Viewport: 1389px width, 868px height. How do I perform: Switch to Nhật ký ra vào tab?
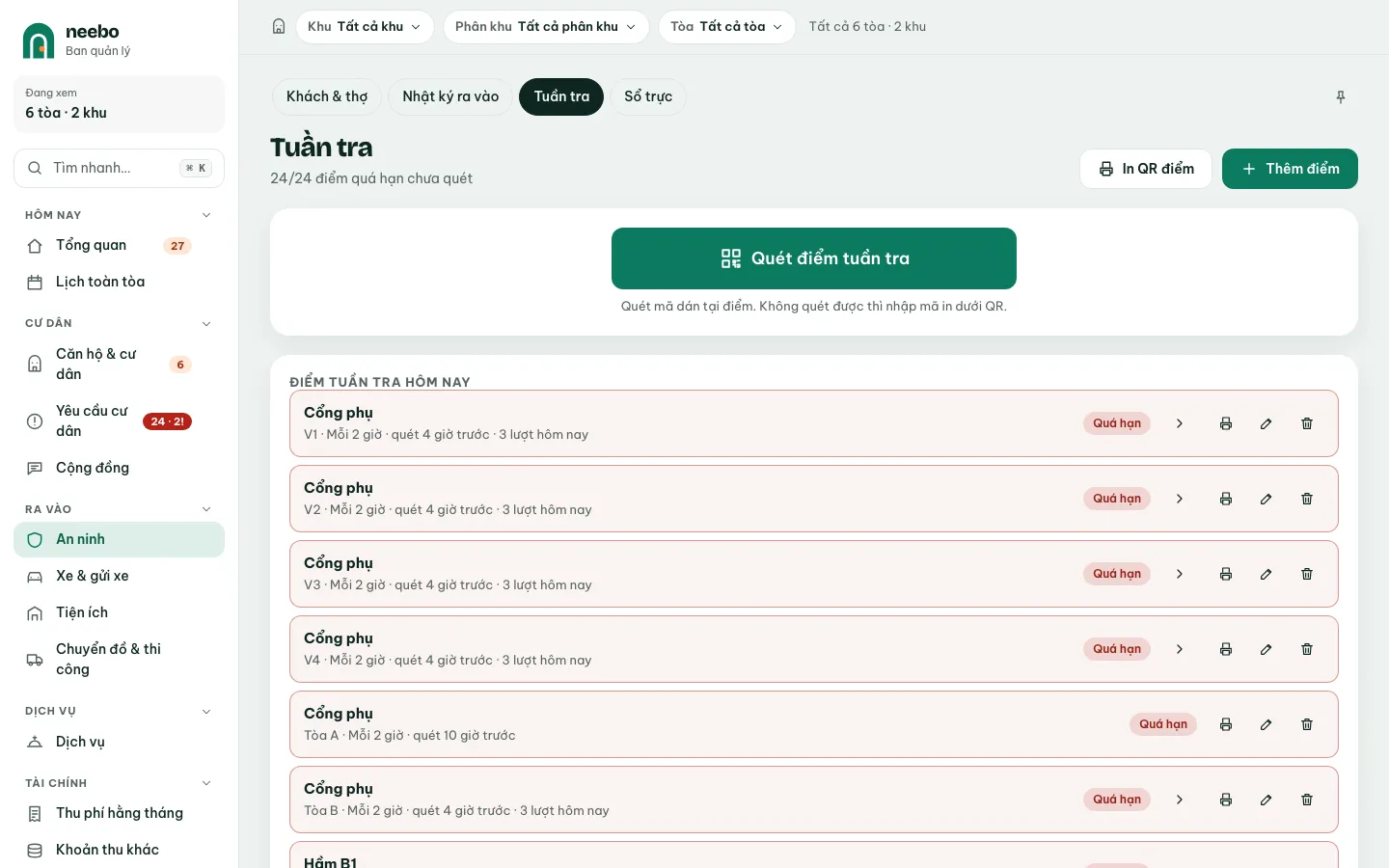pos(450,96)
